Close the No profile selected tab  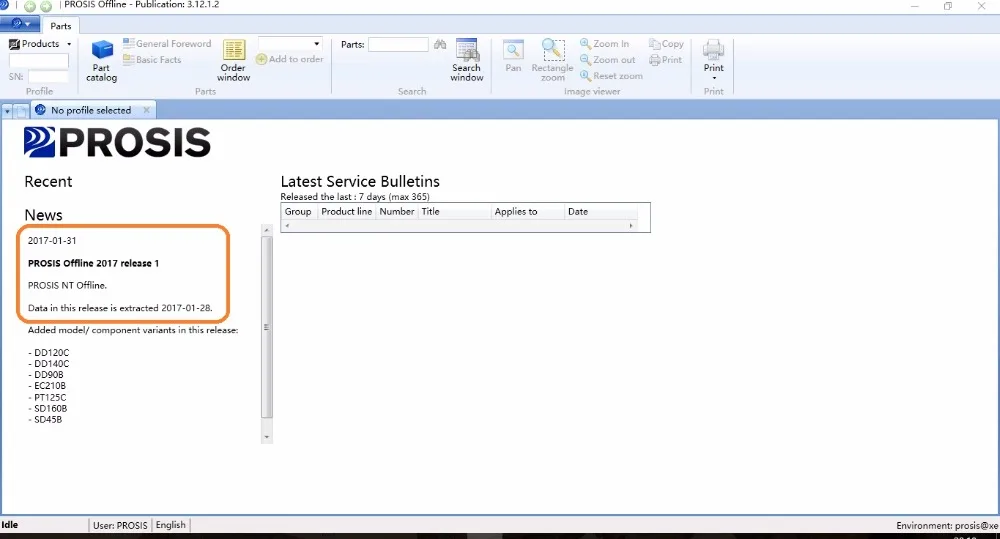point(147,110)
